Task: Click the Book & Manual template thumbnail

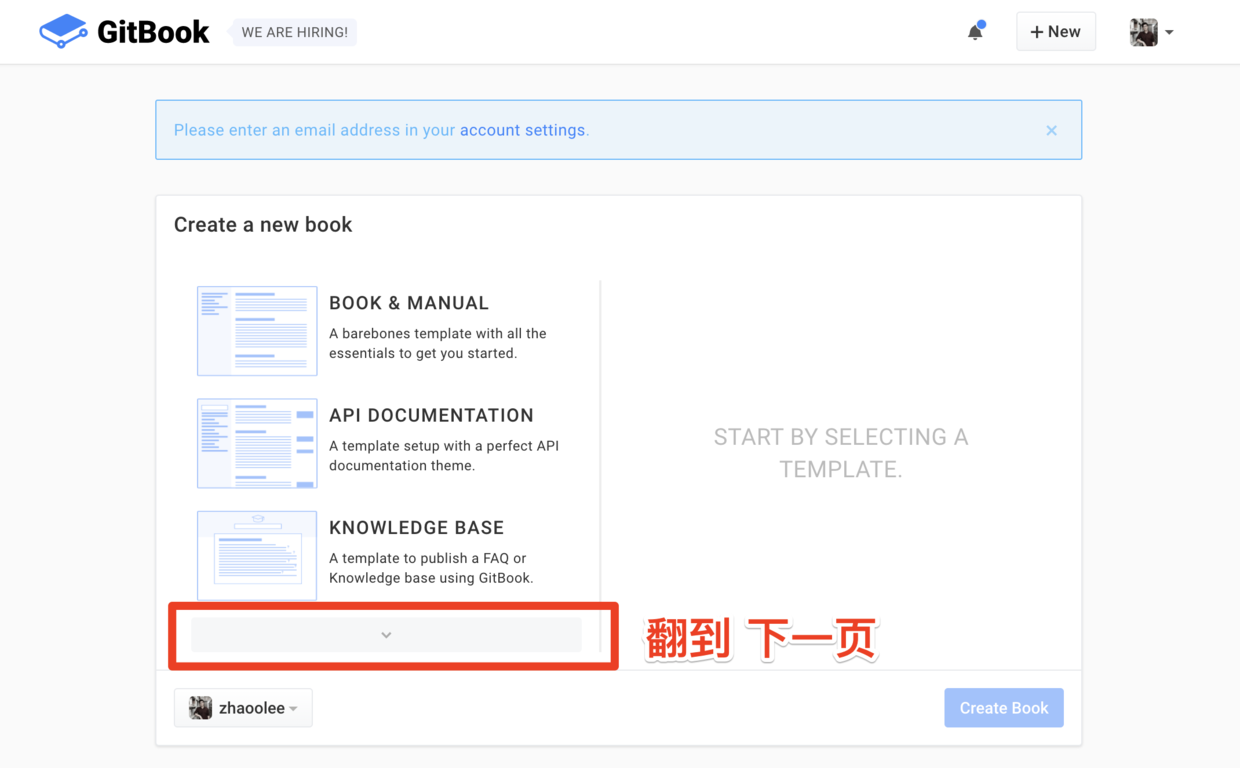Action: 257,331
